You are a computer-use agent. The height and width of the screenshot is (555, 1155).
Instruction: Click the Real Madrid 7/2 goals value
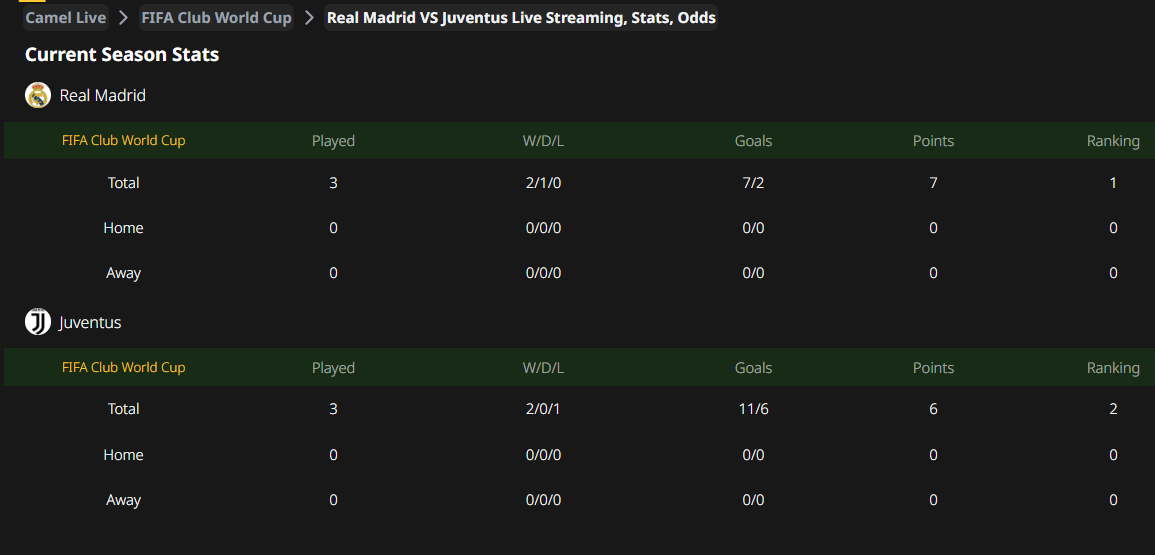pyautogui.click(x=754, y=183)
